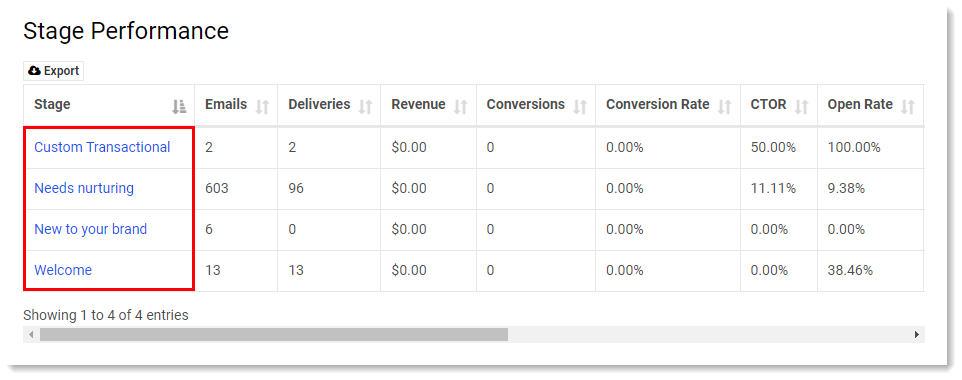Click the Conversions column header label

[526, 105]
